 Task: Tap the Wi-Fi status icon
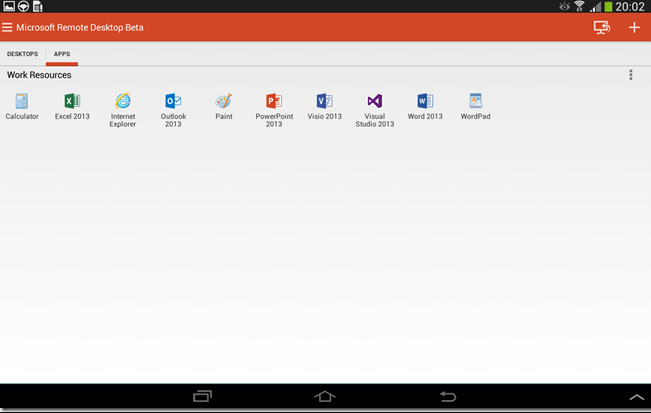579,6
